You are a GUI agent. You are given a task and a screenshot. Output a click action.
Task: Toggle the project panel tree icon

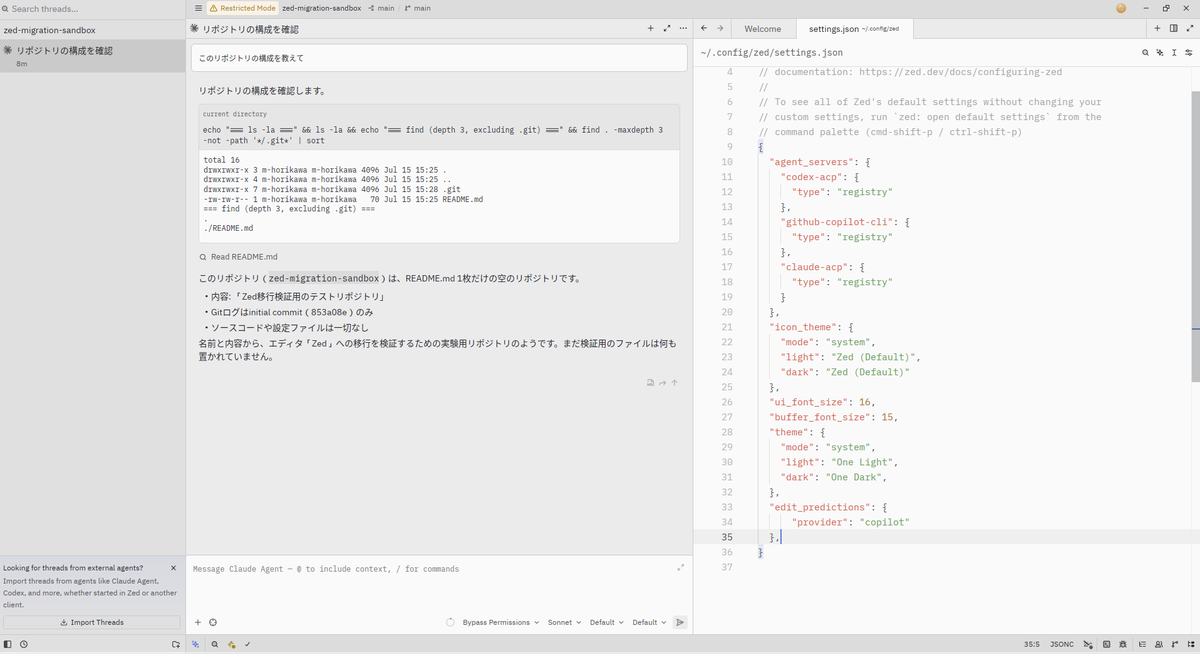[x=1190, y=645]
